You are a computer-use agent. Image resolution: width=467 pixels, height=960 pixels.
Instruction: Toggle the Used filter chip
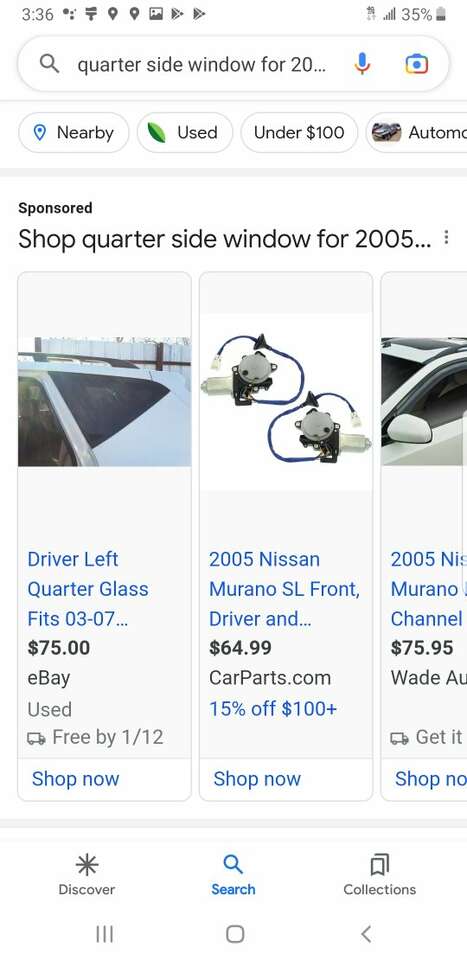(185, 132)
